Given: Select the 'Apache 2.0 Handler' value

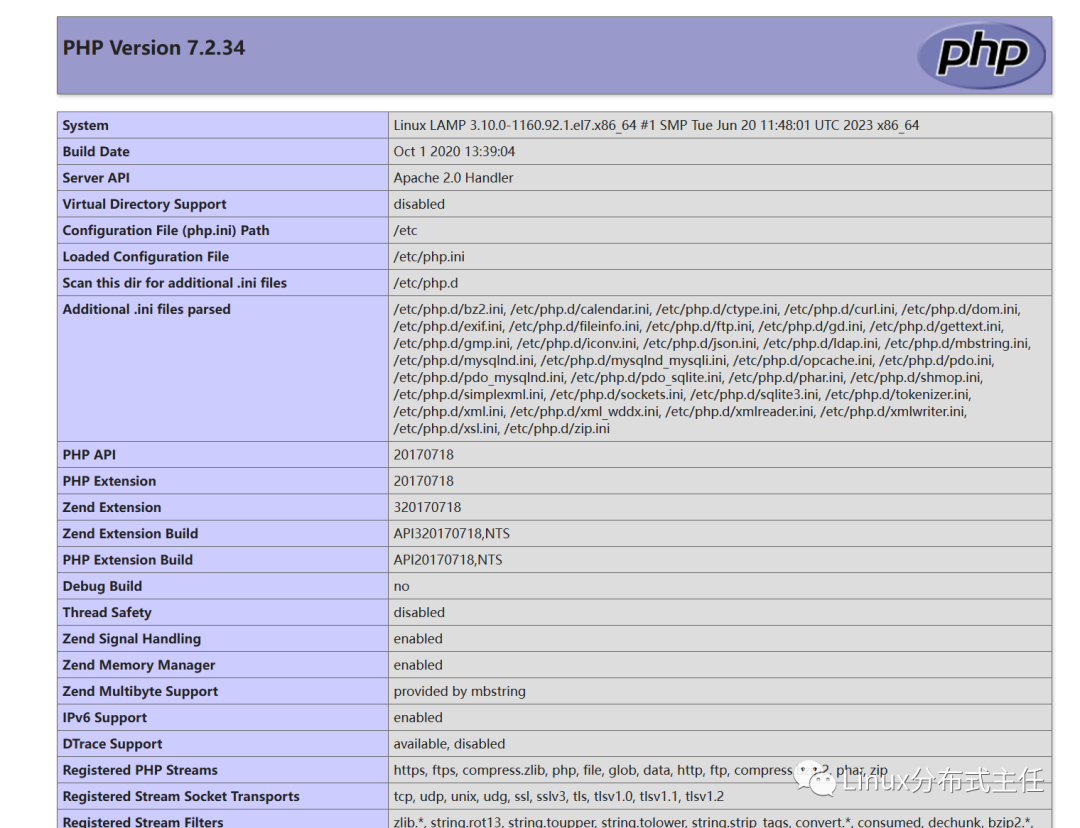Looking at the screenshot, I should point(453,178).
